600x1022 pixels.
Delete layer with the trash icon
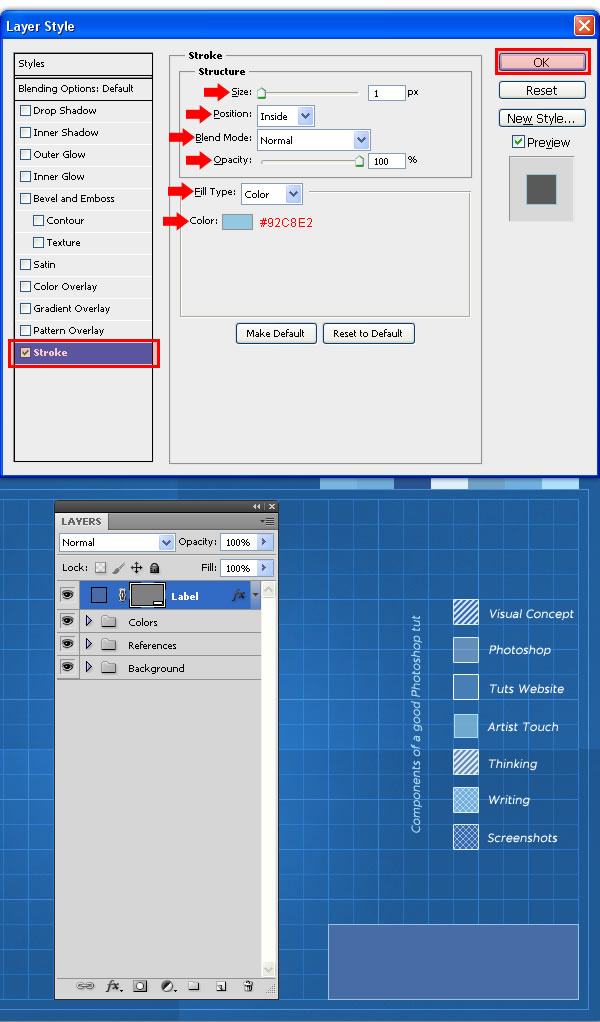click(248, 986)
